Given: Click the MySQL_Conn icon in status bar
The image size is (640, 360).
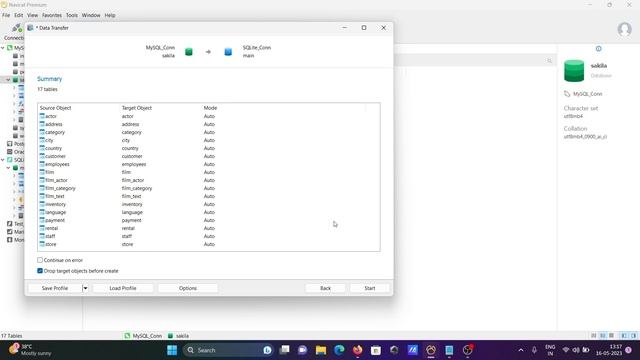Looking at the screenshot, I should pyautogui.click(x=127, y=336).
